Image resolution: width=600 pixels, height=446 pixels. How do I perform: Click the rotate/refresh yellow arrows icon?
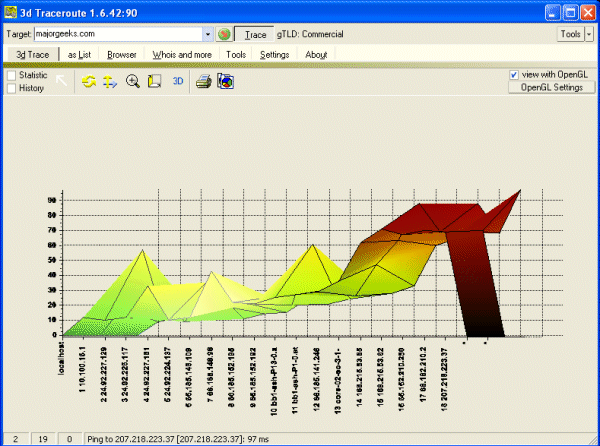click(89, 81)
